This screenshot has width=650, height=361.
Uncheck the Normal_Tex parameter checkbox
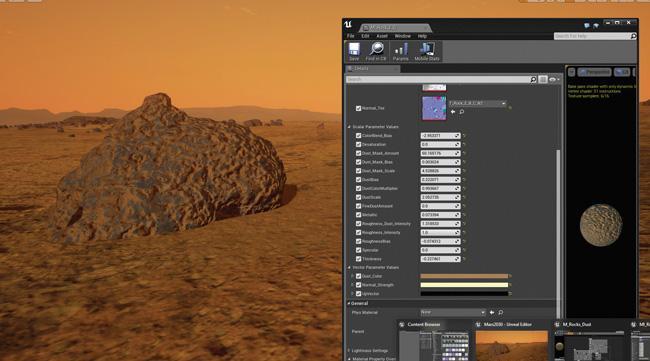(x=358, y=108)
